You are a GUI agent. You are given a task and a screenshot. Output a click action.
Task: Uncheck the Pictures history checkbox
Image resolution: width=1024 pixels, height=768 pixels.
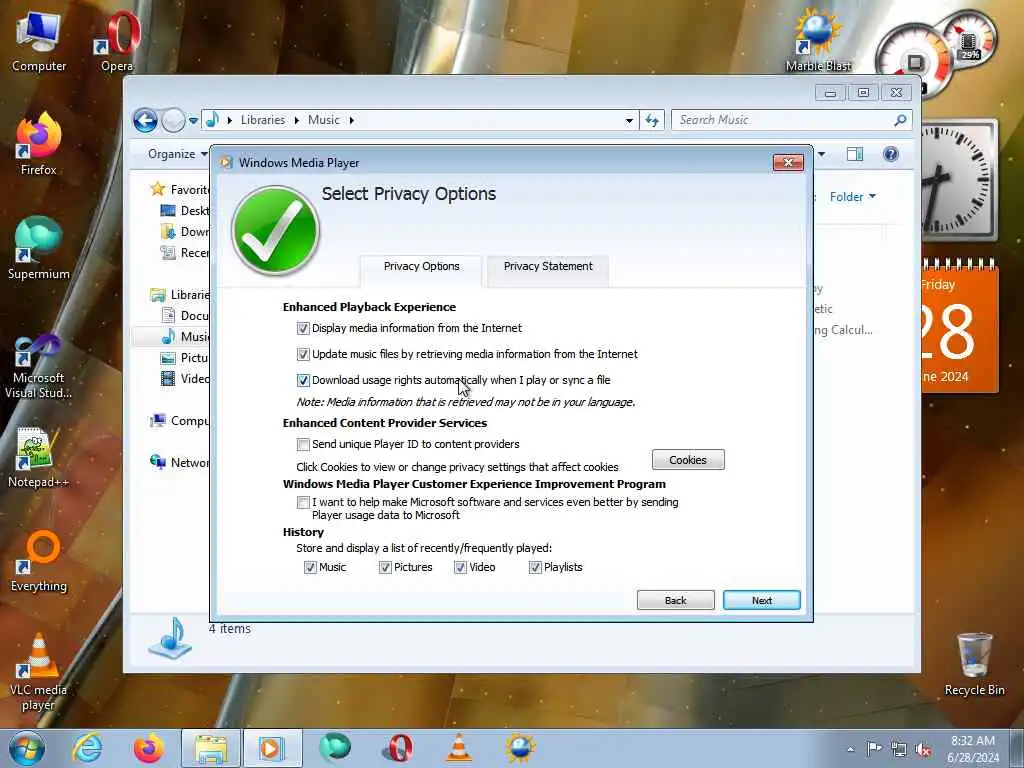(385, 568)
